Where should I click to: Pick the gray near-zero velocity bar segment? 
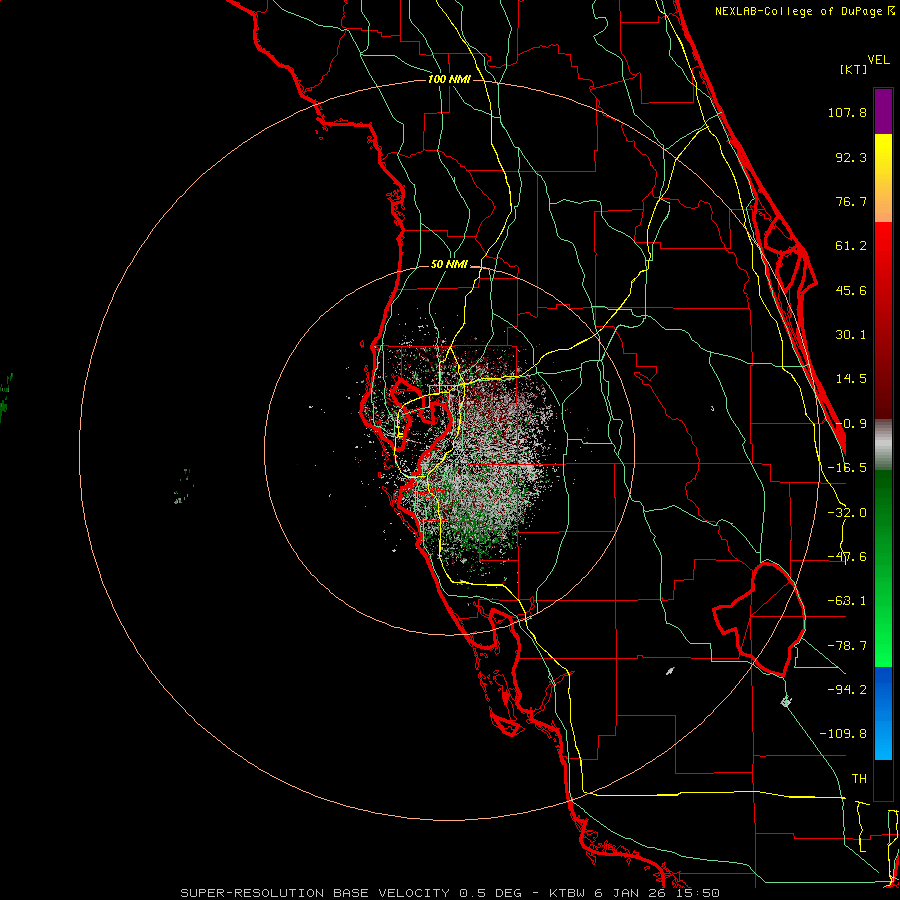[x=883, y=444]
